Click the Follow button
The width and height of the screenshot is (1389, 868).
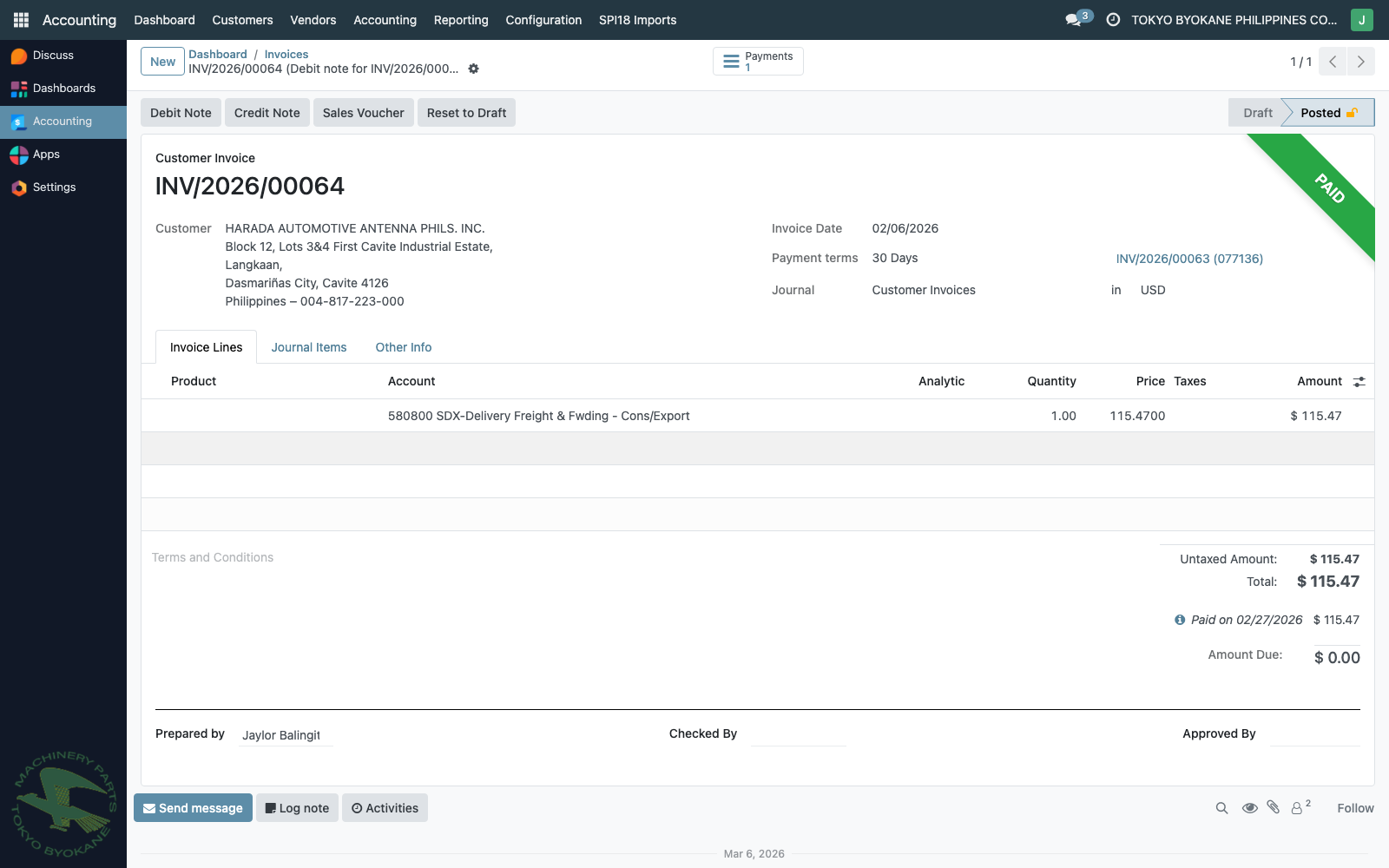tap(1355, 808)
